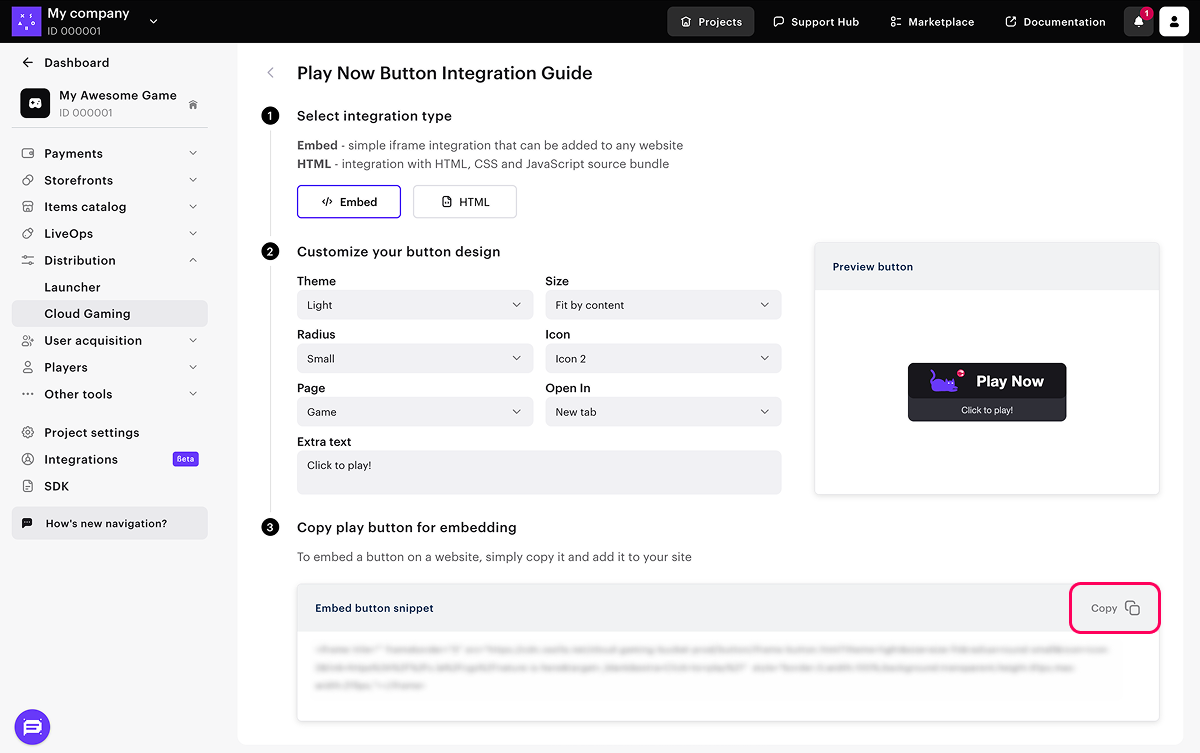Open the user profile avatar menu
Viewport: 1200px width, 753px height.
[1174, 21]
